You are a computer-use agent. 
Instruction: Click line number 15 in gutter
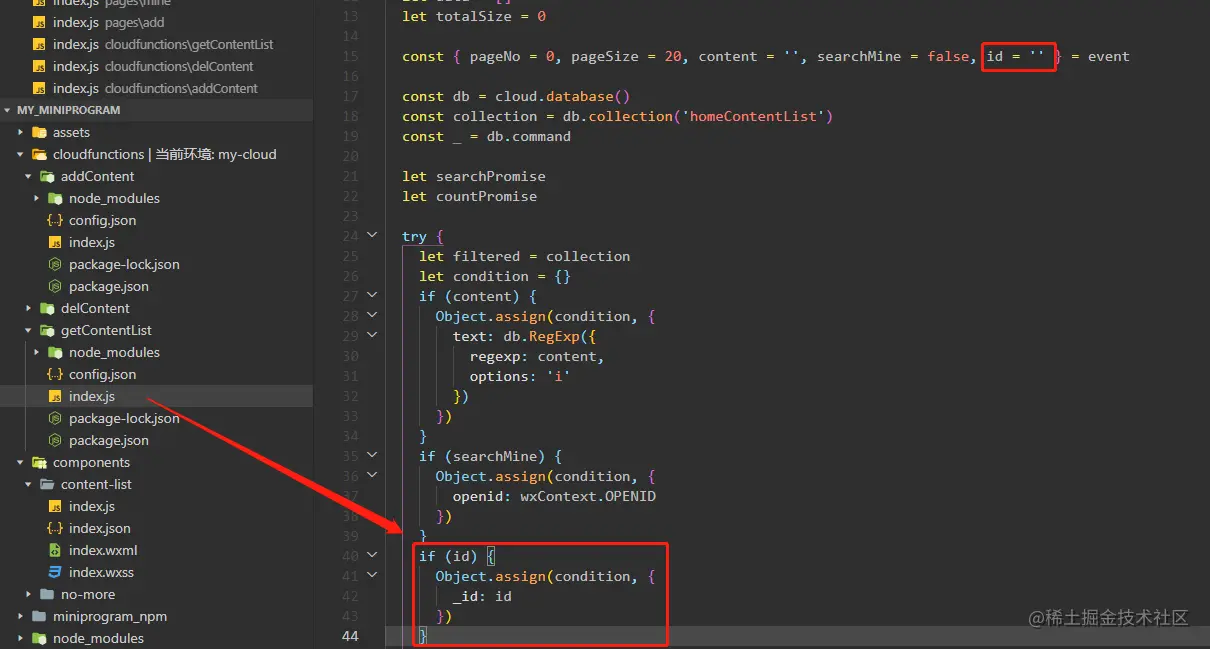click(350, 56)
